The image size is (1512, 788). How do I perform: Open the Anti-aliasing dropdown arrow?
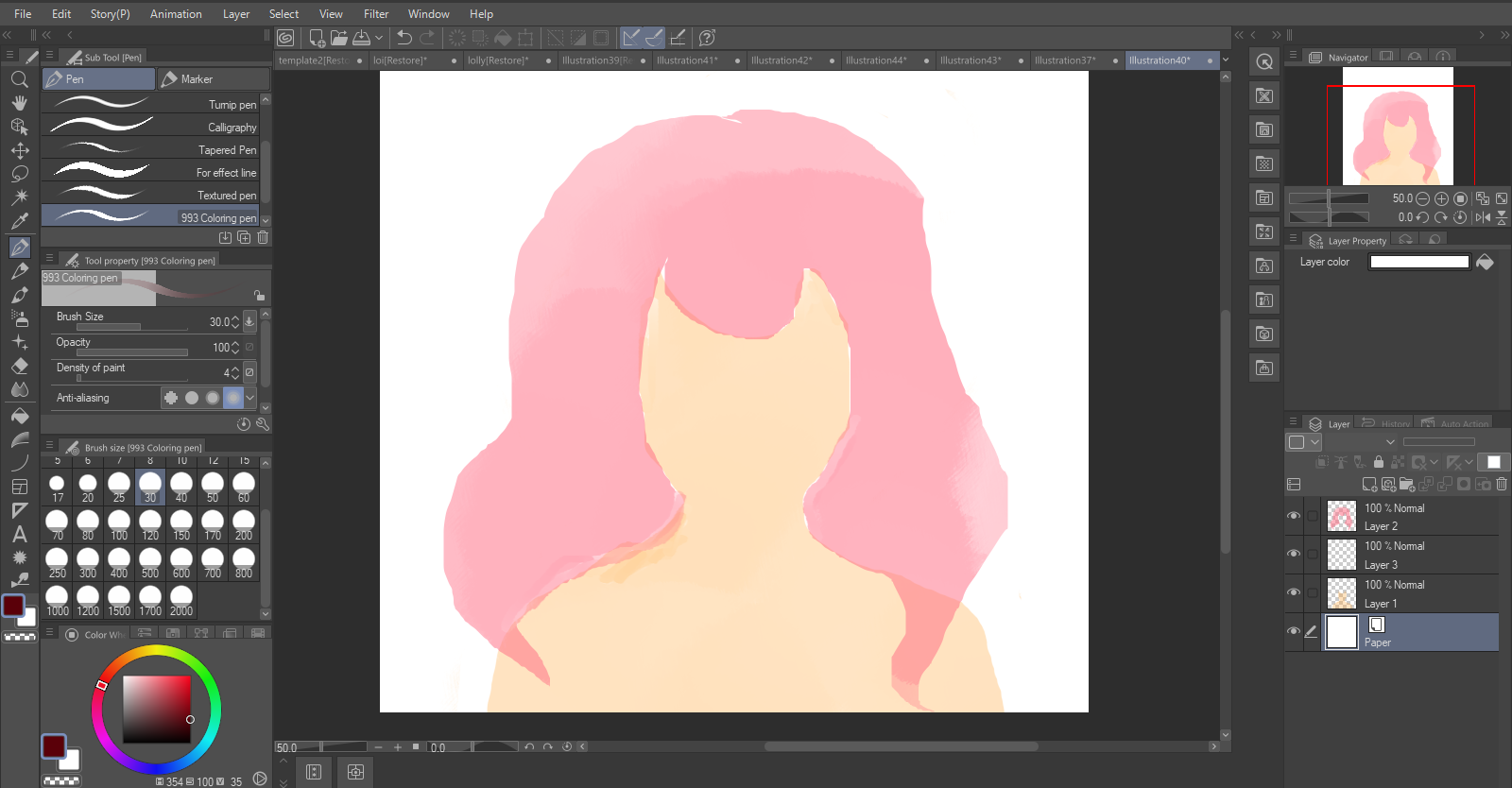[x=250, y=398]
